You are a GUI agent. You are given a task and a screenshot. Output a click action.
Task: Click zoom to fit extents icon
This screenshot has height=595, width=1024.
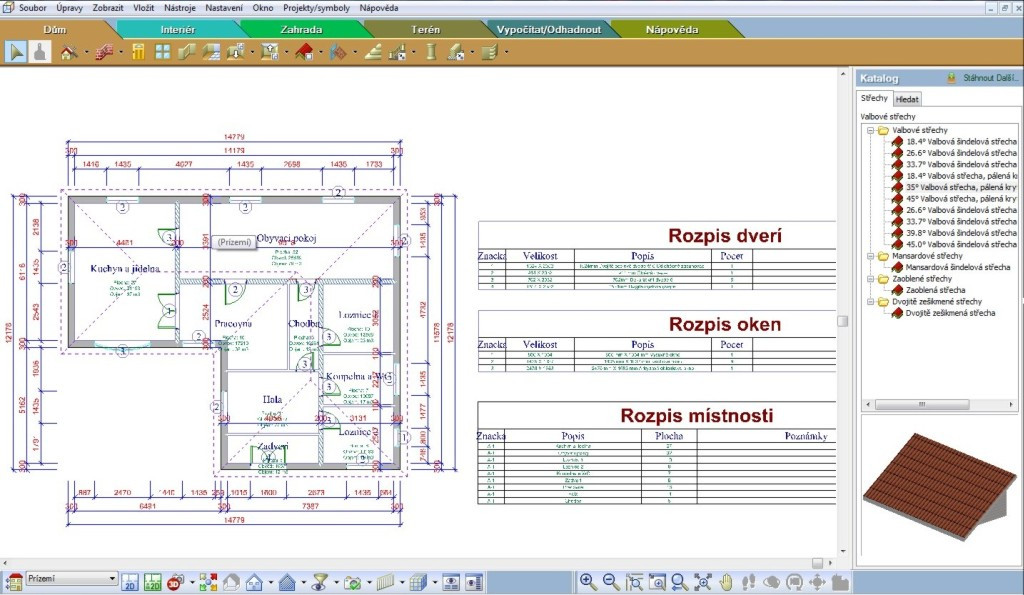(703, 582)
